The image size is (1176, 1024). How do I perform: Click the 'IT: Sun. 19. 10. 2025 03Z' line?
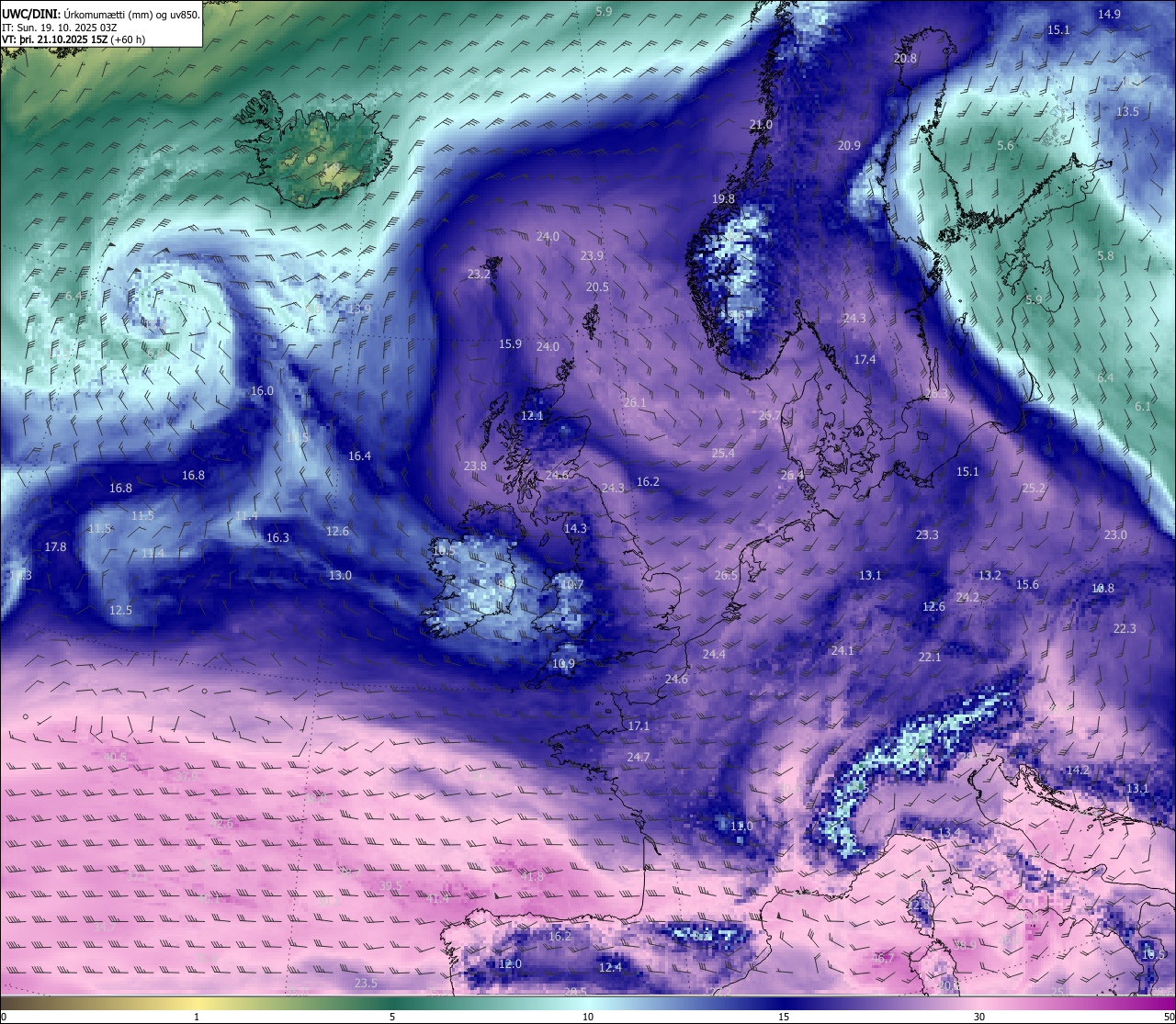[x=59, y=28]
